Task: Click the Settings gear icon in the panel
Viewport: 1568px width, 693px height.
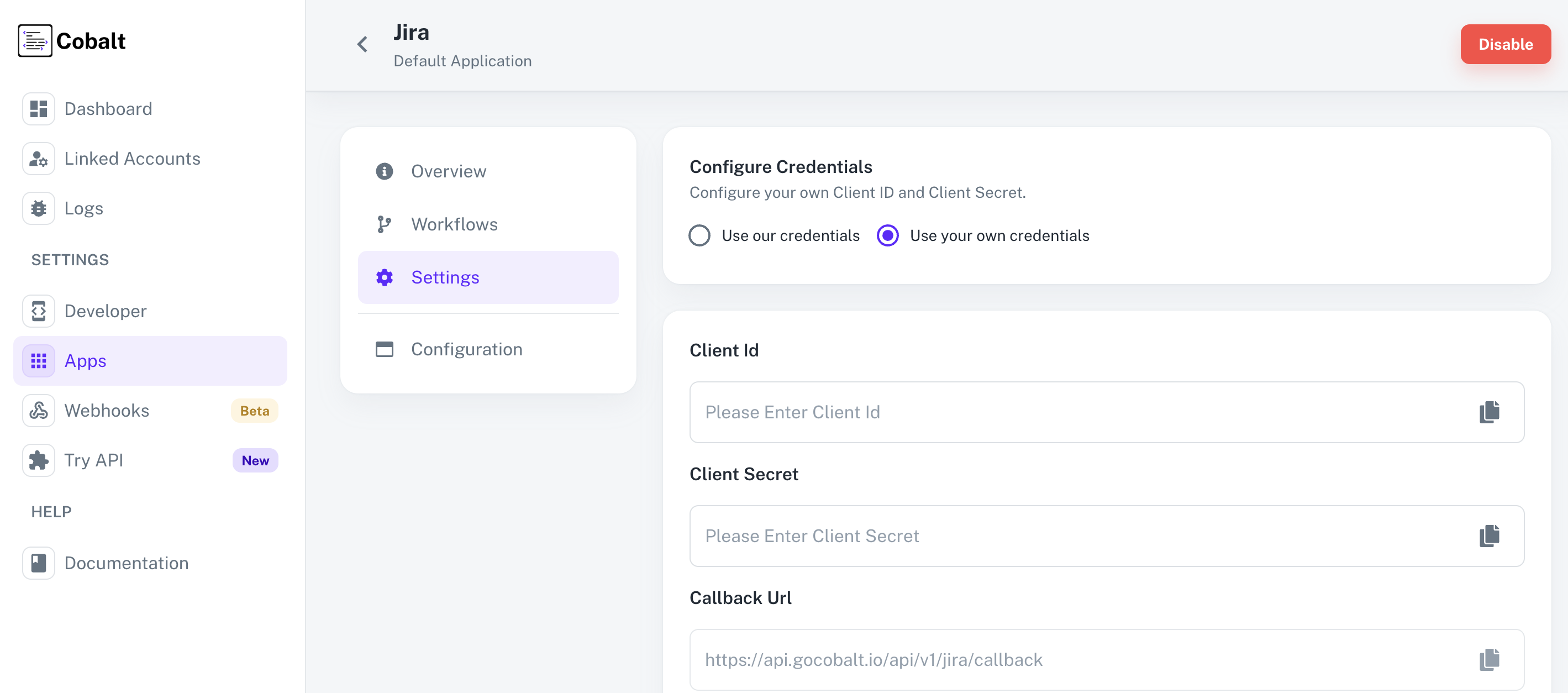Action: tap(384, 277)
